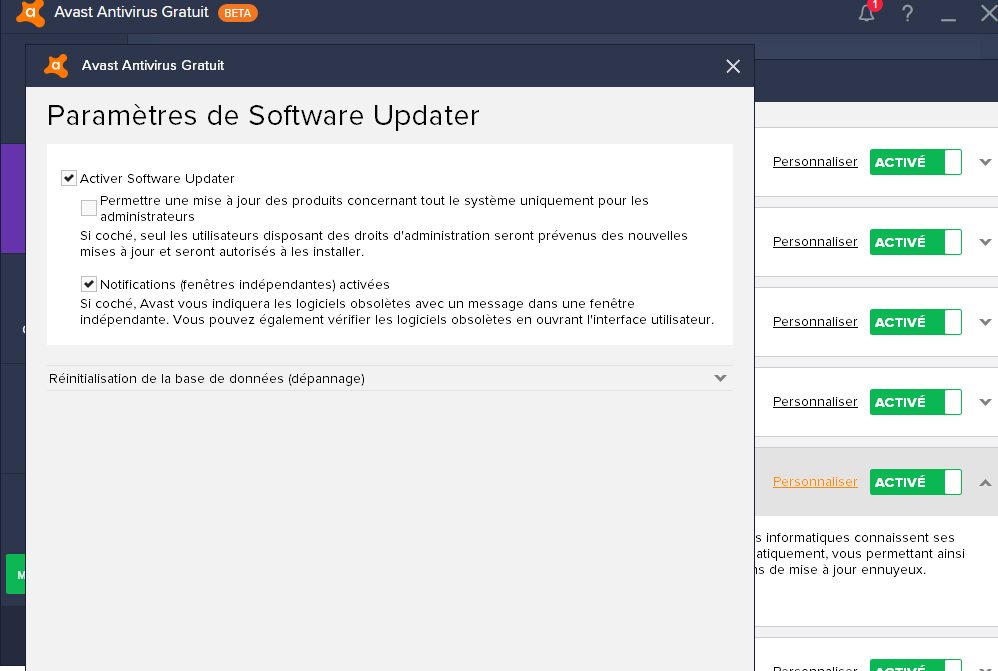Toggle the Activer Software Updater checkbox

69,178
